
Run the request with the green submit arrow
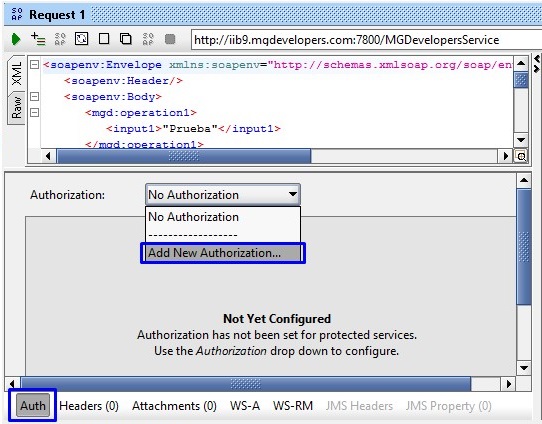[16, 39]
